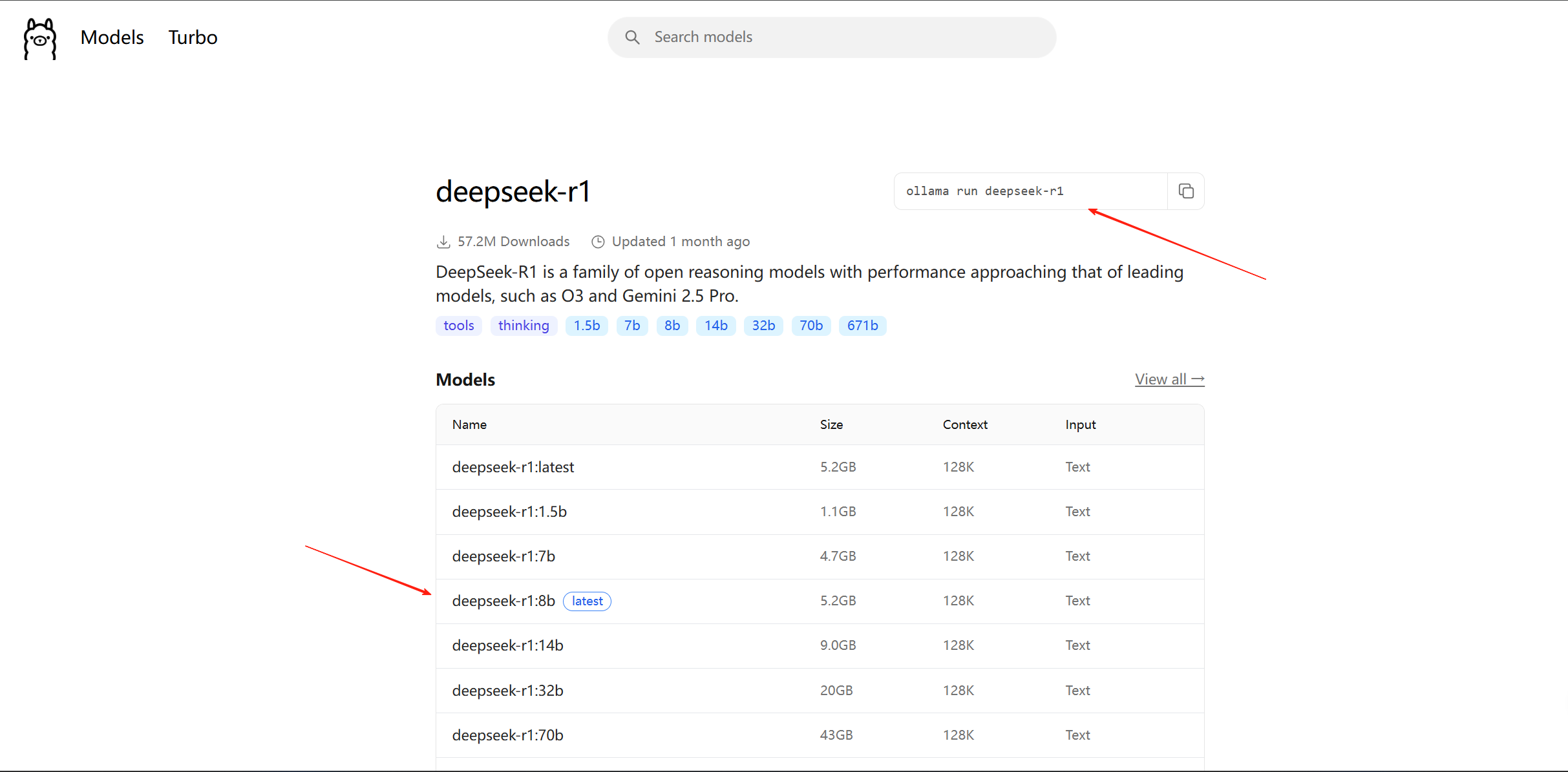Select the tools tag
The image size is (1568, 772).
(x=458, y=326)
